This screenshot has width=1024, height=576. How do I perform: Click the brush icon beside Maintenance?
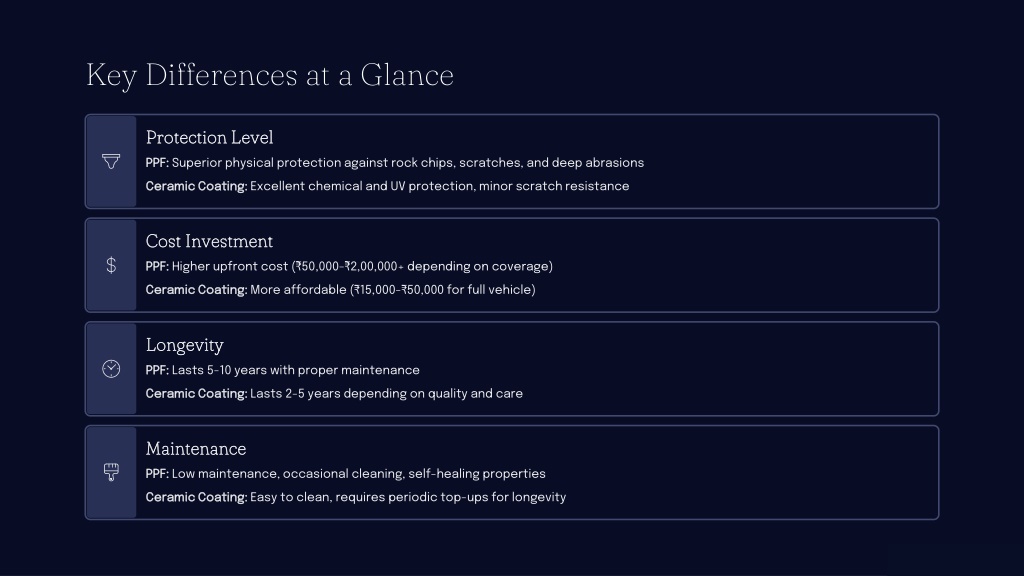click(x=111, y=472)
